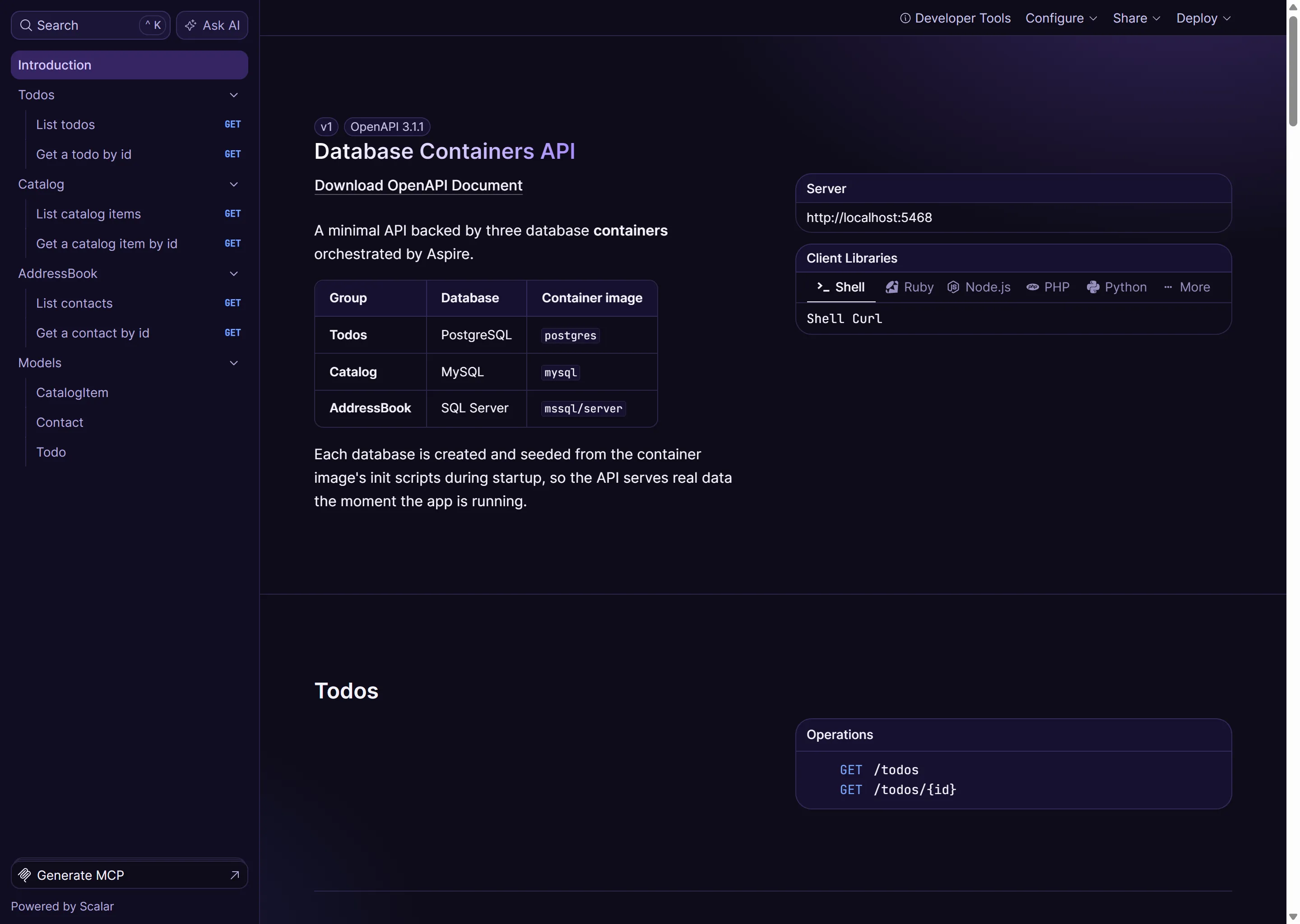Collapse the Todos sidebar section chevron
Viewport: 1300px width, 924px height.
tap(234, 95)
